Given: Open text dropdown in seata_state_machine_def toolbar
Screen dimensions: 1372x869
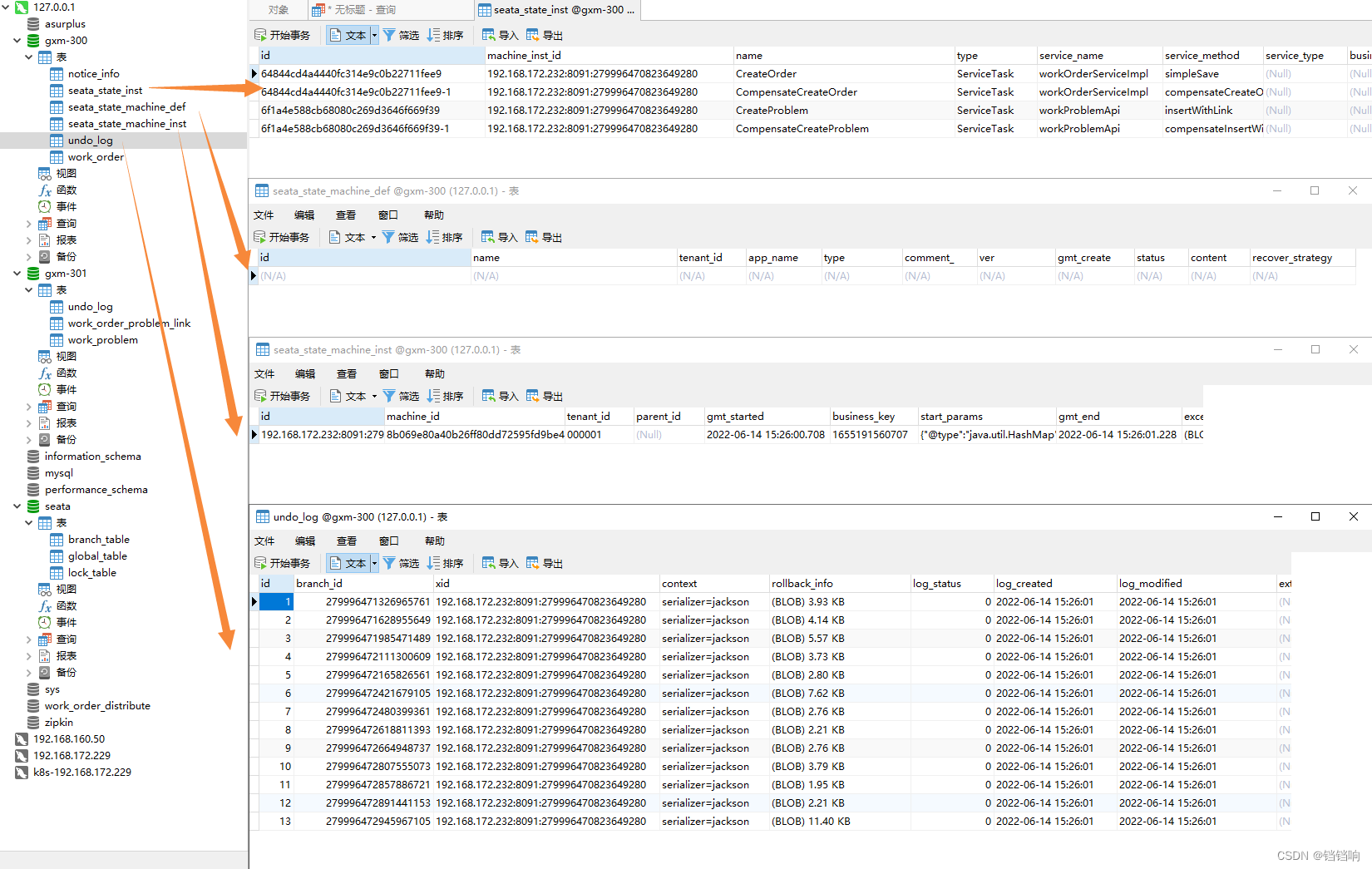Looking at the screenshot, I should (373, 237).
